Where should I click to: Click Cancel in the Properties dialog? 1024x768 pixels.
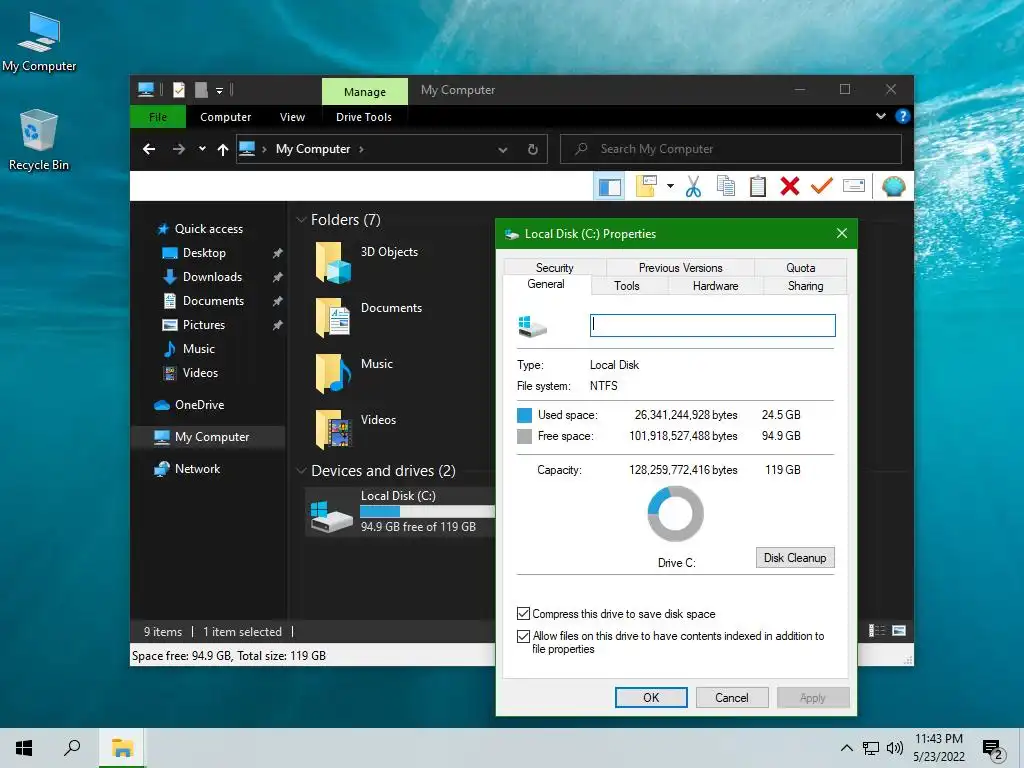[x=731, y=697]
